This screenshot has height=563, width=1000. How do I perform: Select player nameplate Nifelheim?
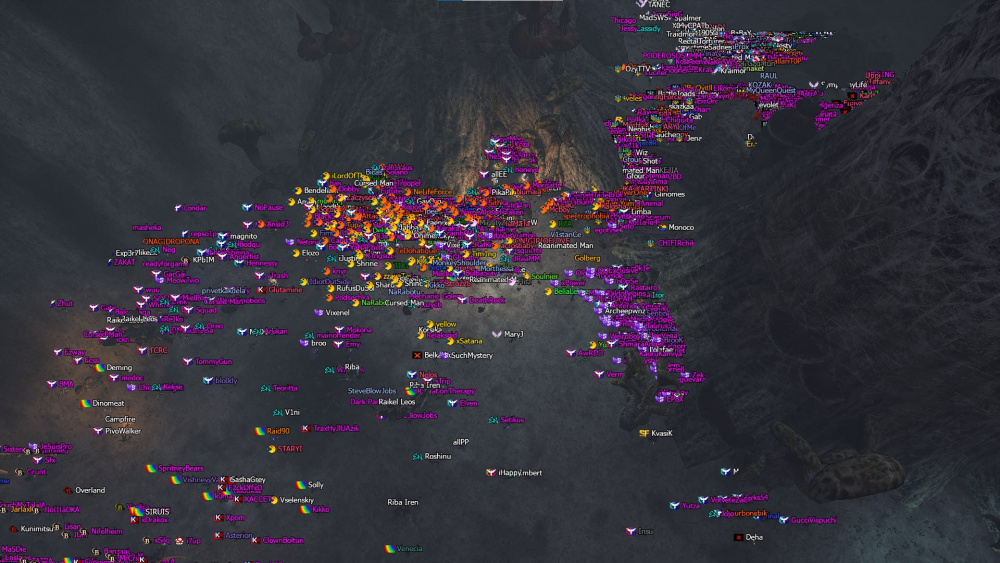point(107,531)
